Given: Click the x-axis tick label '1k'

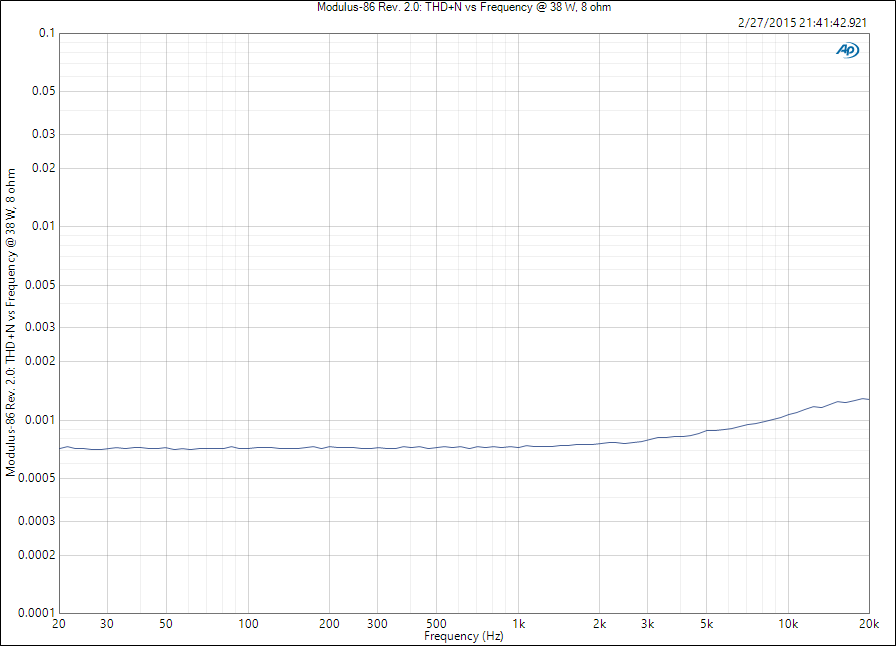Looking at the screenshot, I should click(518, 624).
